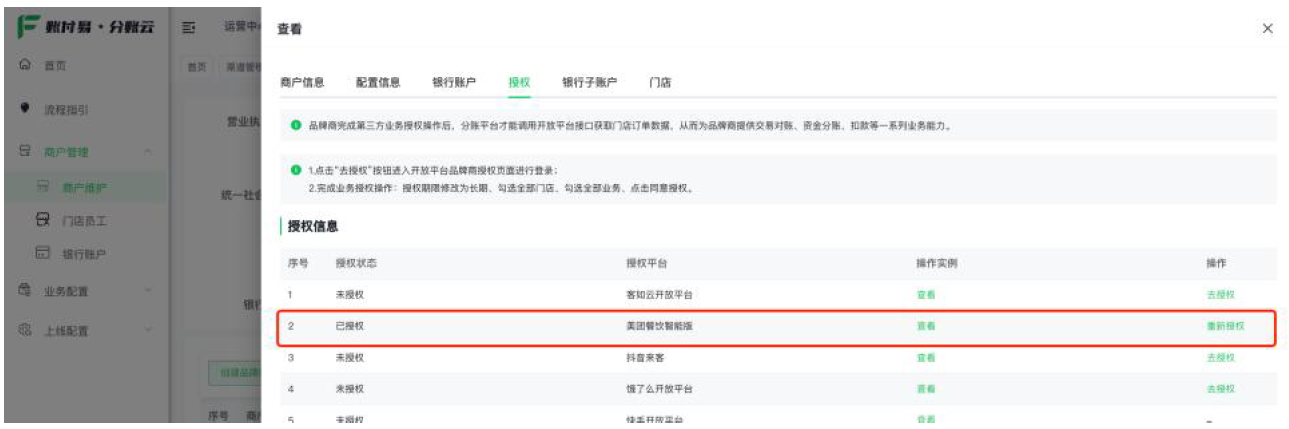Click the 首页 home icon in sidebar

click(25, 66)
